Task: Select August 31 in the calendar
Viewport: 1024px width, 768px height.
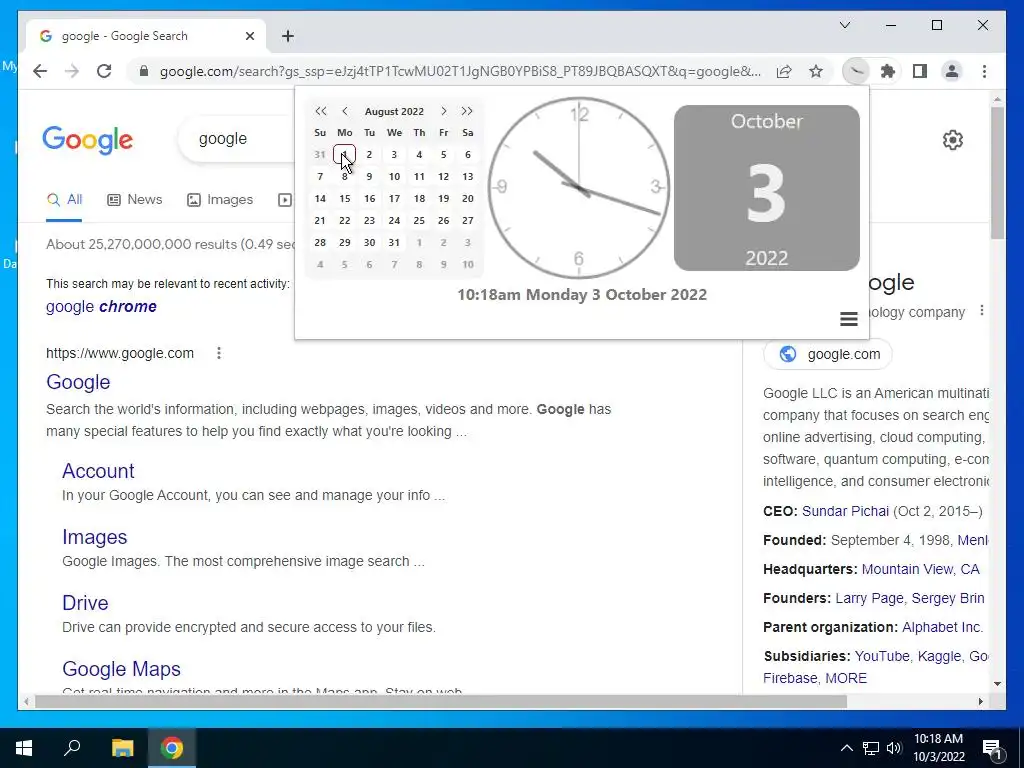Action: (x=394, y=242)
